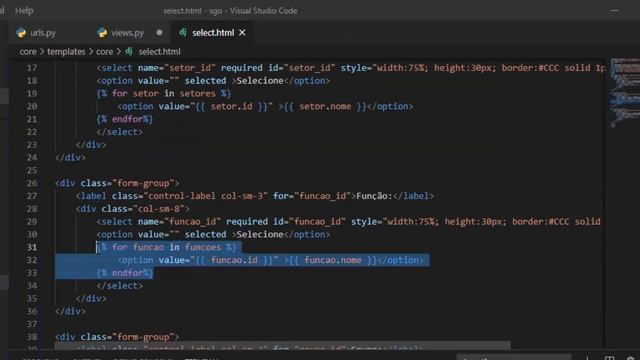Click the Django icon on select.html tab

coord(183,32)
